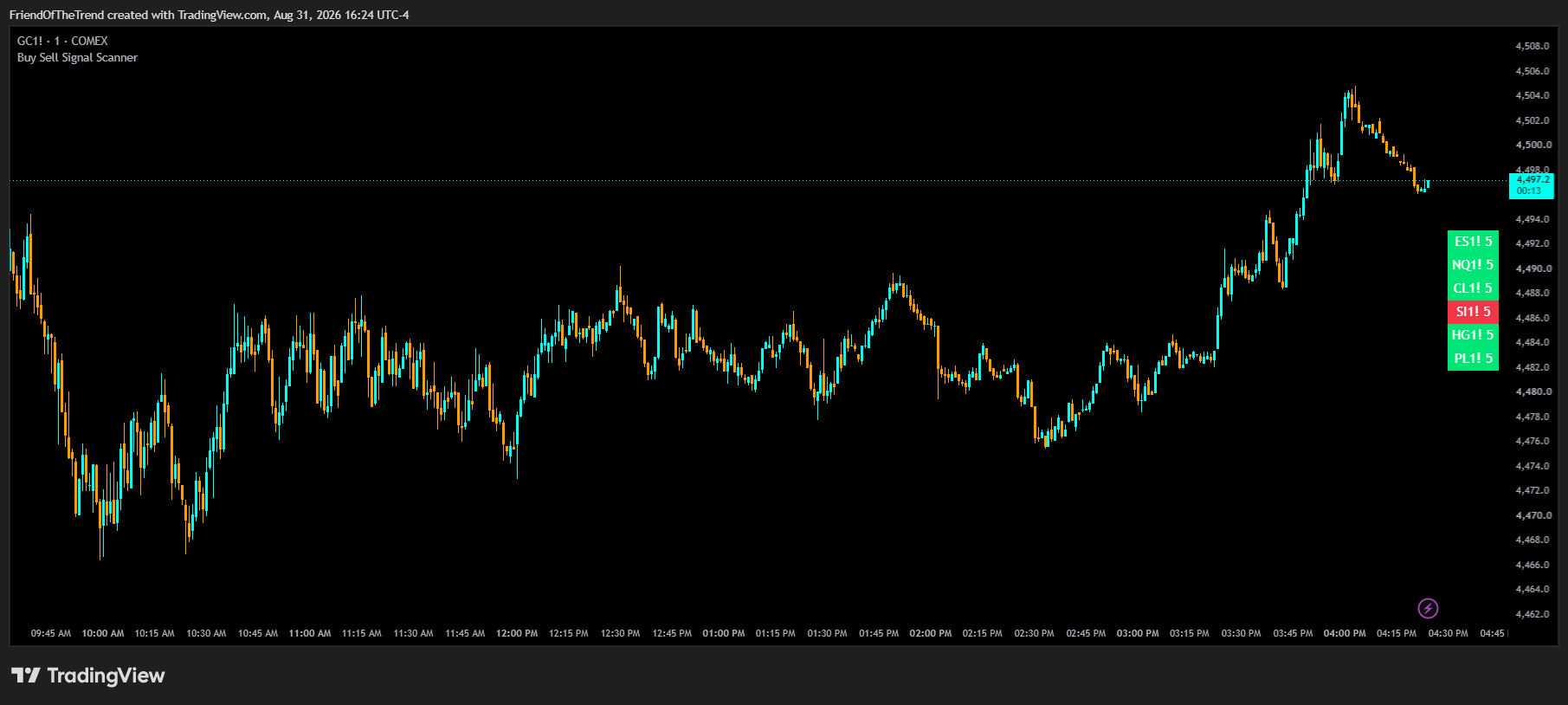Click the 12:00 PM time axis label
Image resolution: width=1568 pixels, height=705 pixels.
(x=517, y=633)
